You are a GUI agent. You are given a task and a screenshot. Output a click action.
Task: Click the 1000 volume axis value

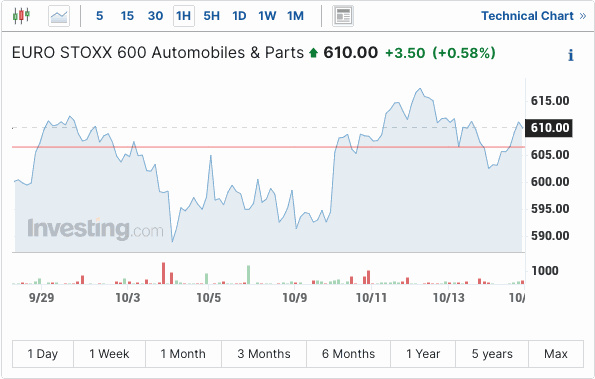pyautogui.click(x=545, y=271)
